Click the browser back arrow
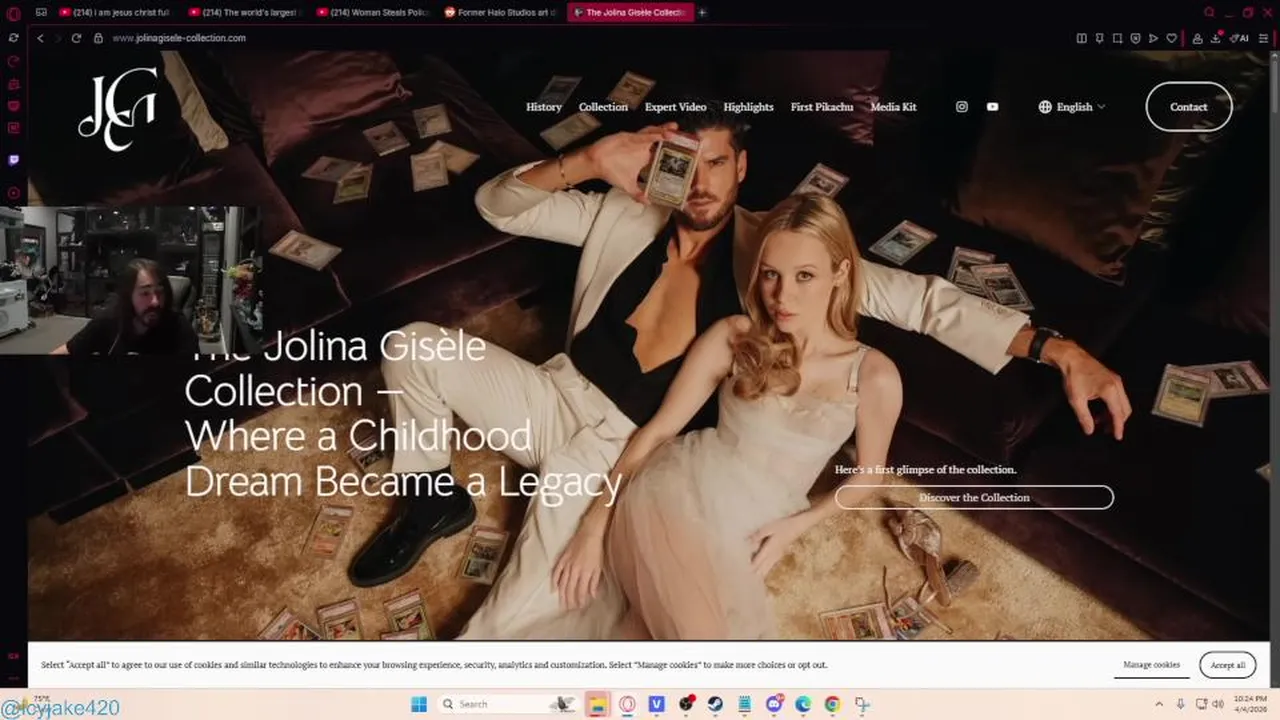The height and width of the screenshot is (720, 1280). [40, 38]
